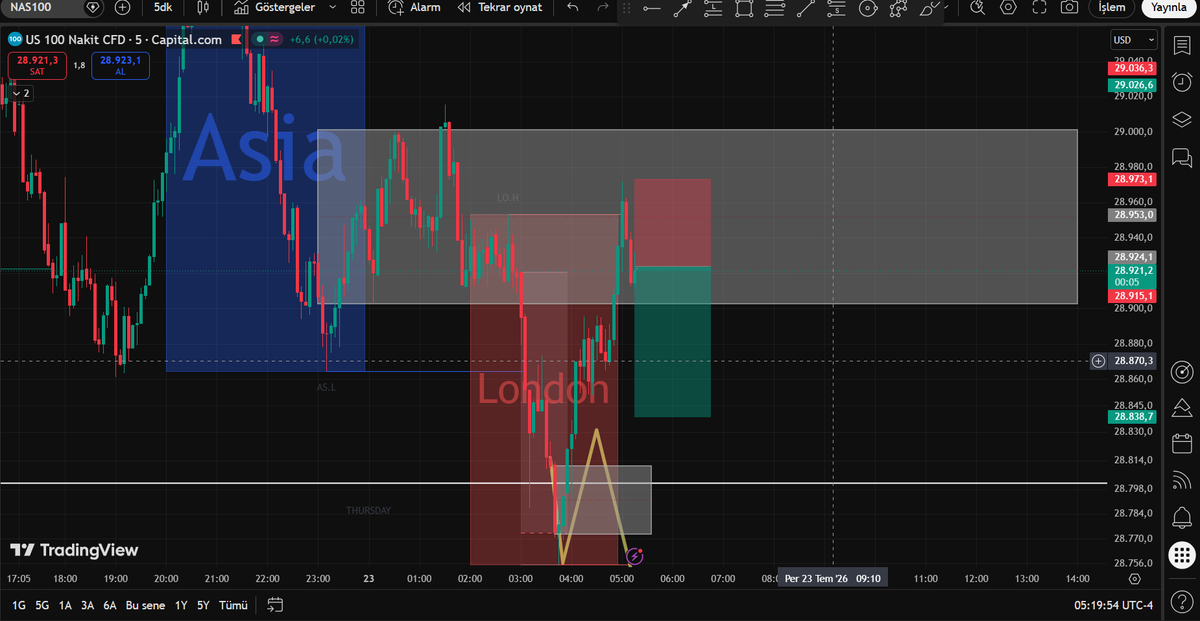Expand the collapsed indicators legend

point(19,93)
